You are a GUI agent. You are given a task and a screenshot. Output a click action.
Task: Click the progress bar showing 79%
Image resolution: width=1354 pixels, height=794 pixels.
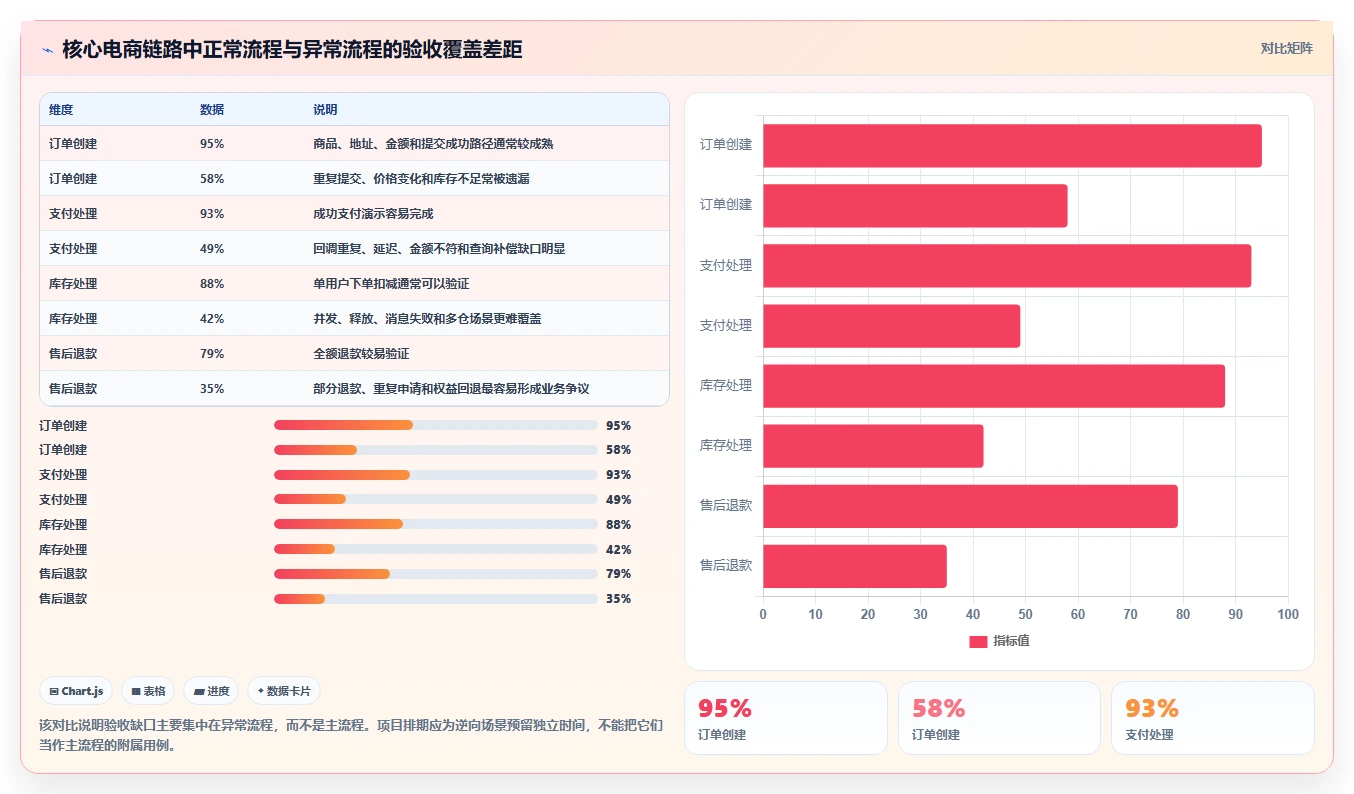coord(436,574)
